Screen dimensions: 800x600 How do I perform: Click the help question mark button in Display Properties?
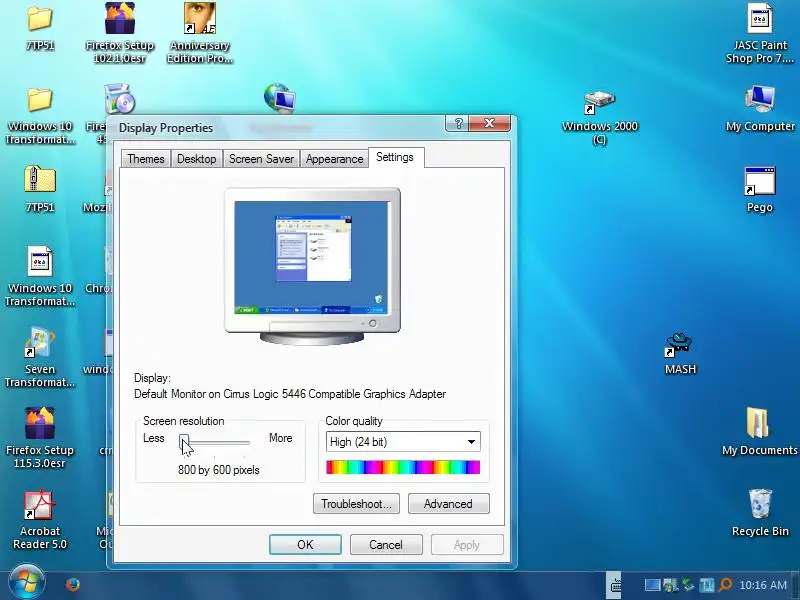point(458,123)
